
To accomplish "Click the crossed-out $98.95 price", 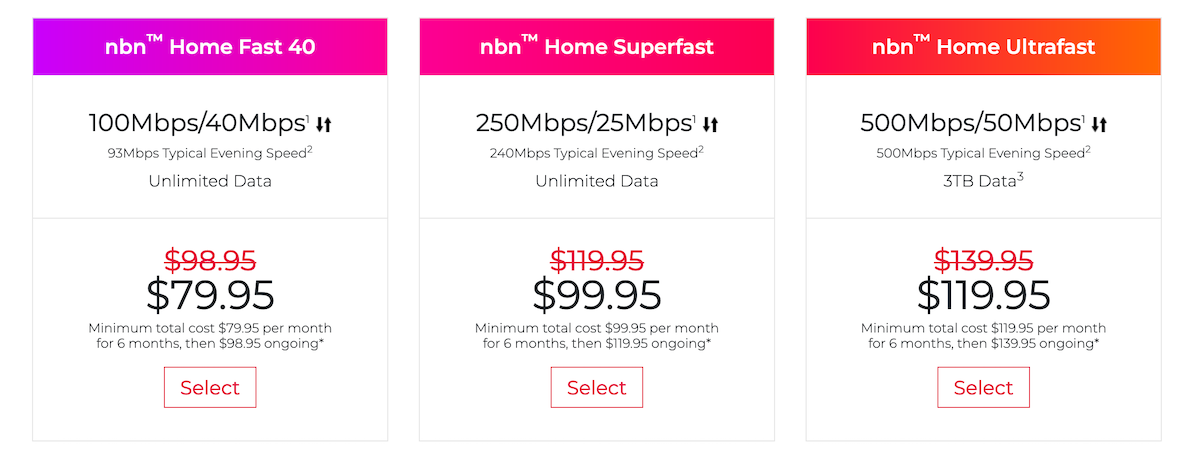I will [x=210, y=261].
